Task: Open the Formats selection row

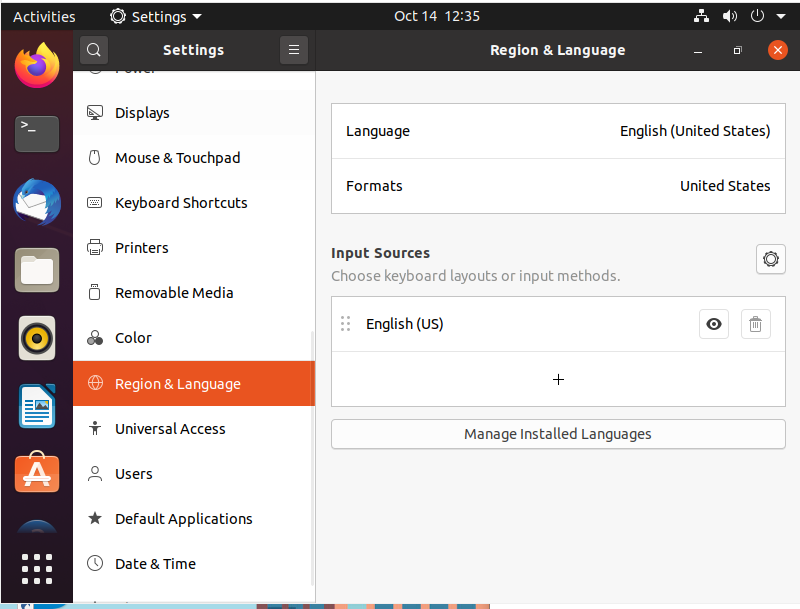Action: pos(558,186)
